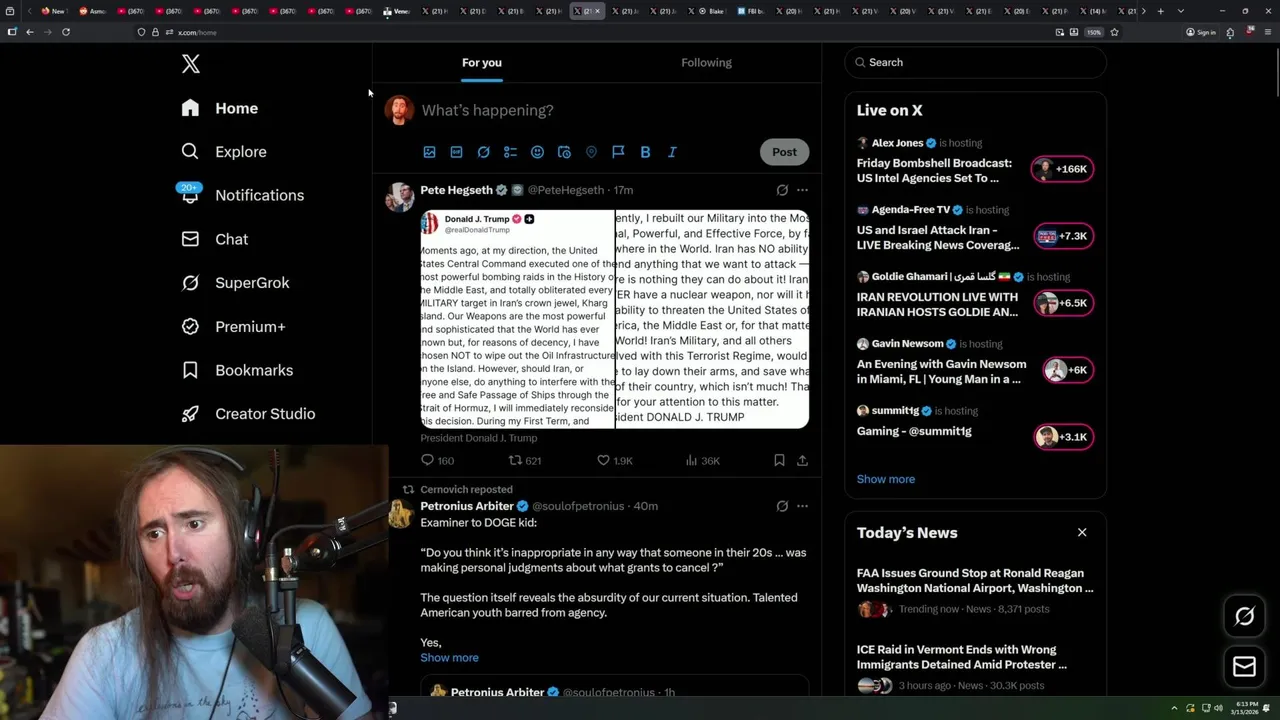Like Pete Hegseth's post
Image resolution: width=1280 pixels, height=720 pixels.
[615, 461]
